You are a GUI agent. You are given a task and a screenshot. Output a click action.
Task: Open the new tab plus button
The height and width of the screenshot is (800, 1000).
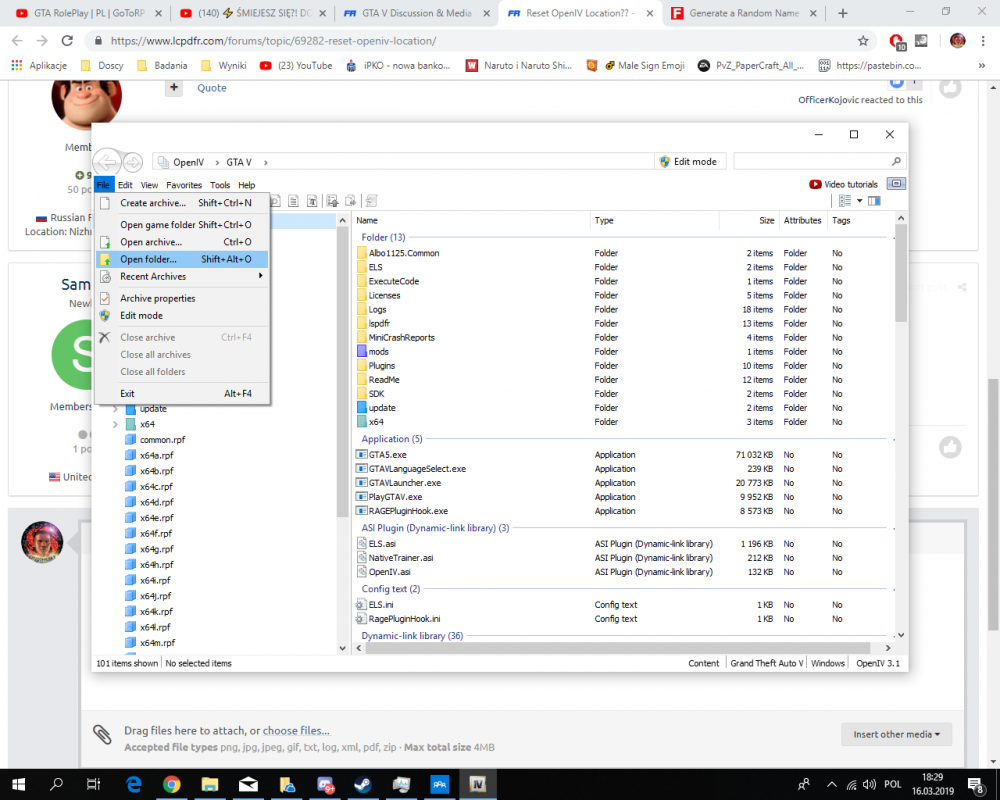pos(842,13)
